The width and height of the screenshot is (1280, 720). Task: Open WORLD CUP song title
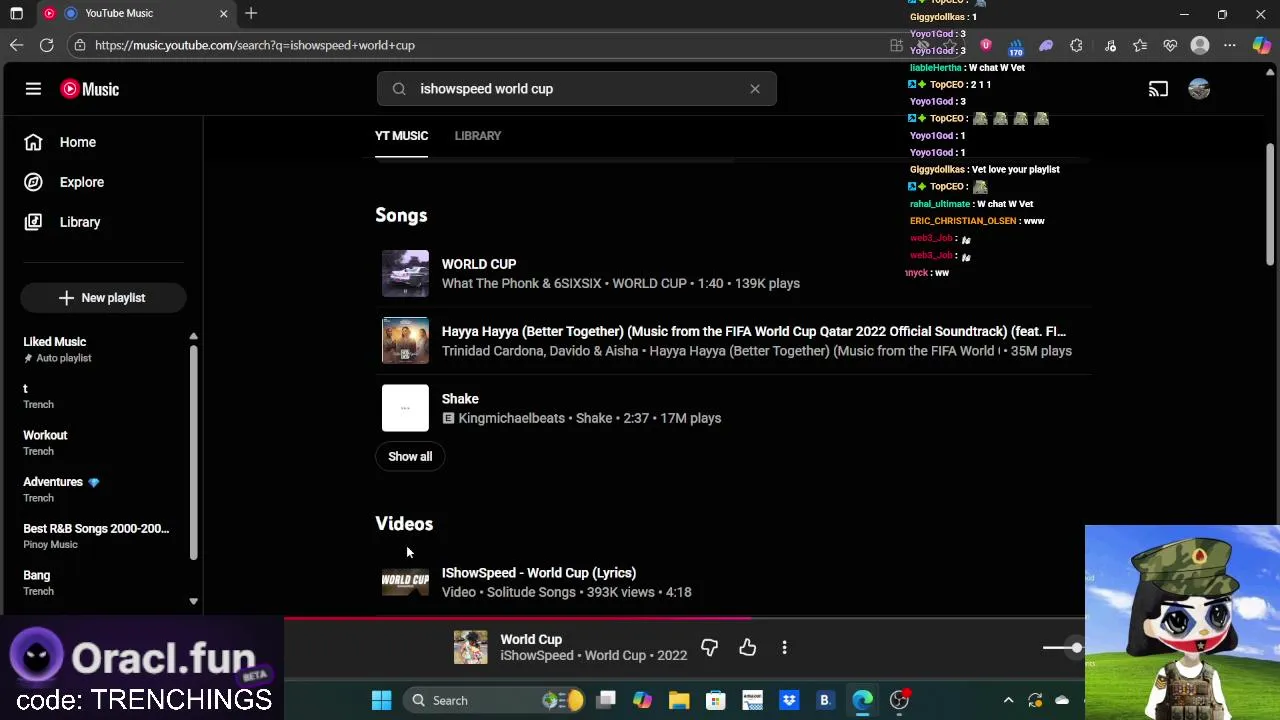479,264
